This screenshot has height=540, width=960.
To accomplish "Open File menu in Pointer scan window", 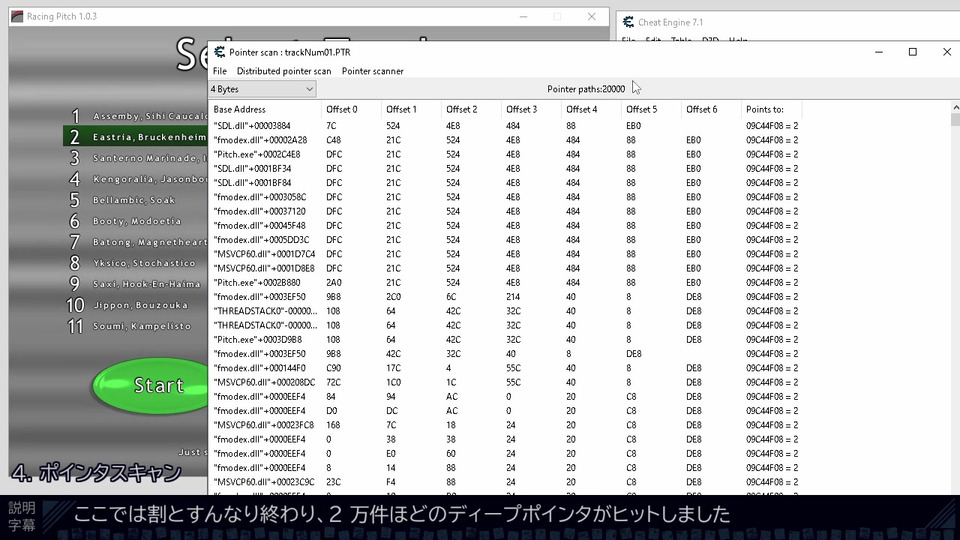I will point(220,71).
